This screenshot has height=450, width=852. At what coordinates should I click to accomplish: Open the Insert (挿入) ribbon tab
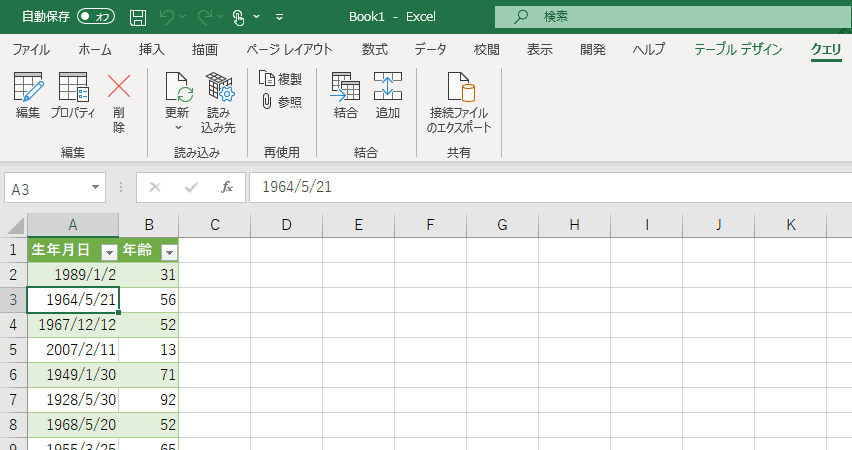click(x=152, y=49)
